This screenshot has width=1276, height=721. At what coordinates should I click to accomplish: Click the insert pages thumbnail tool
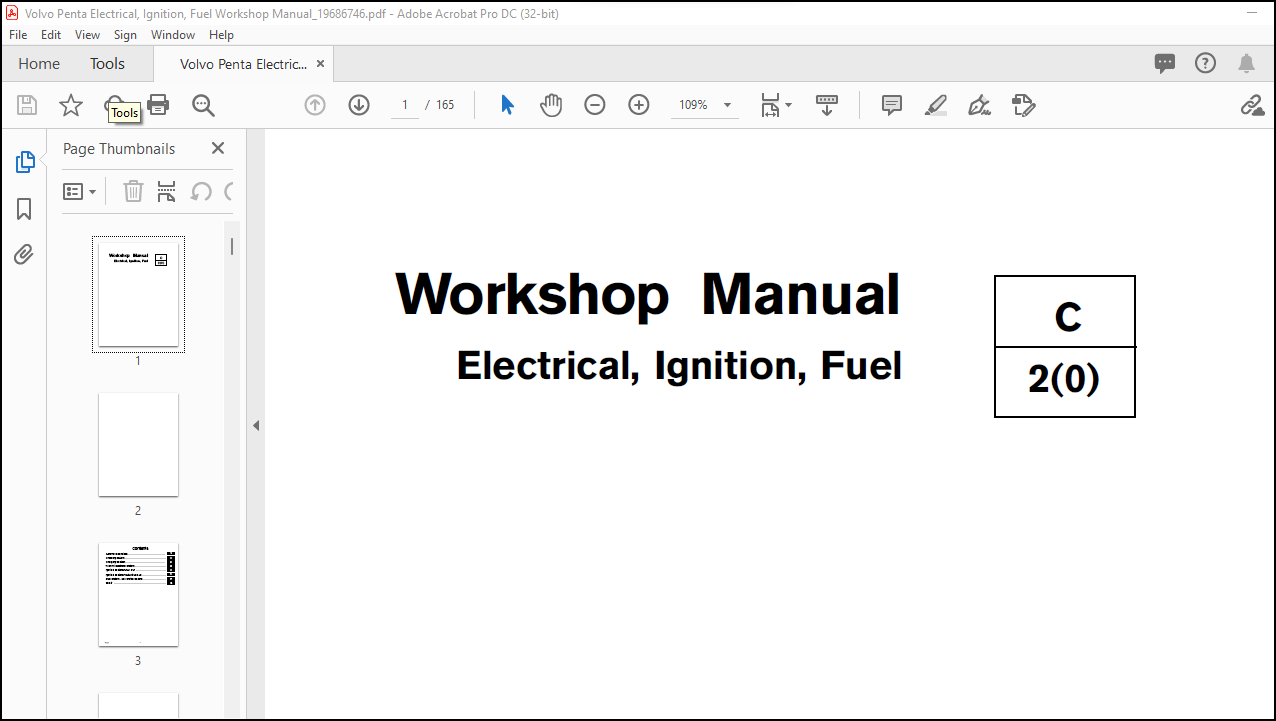[167, 191]
